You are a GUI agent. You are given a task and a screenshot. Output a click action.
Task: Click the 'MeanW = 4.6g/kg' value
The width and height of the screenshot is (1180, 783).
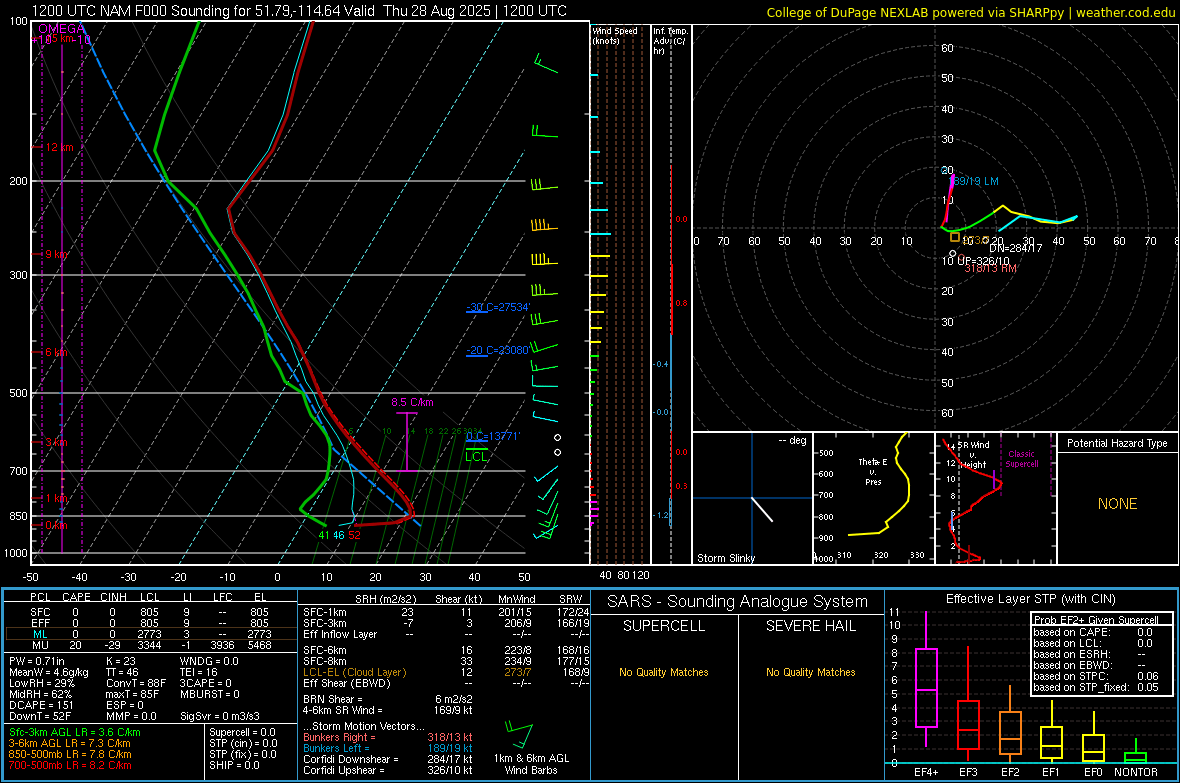coord(48,672)
